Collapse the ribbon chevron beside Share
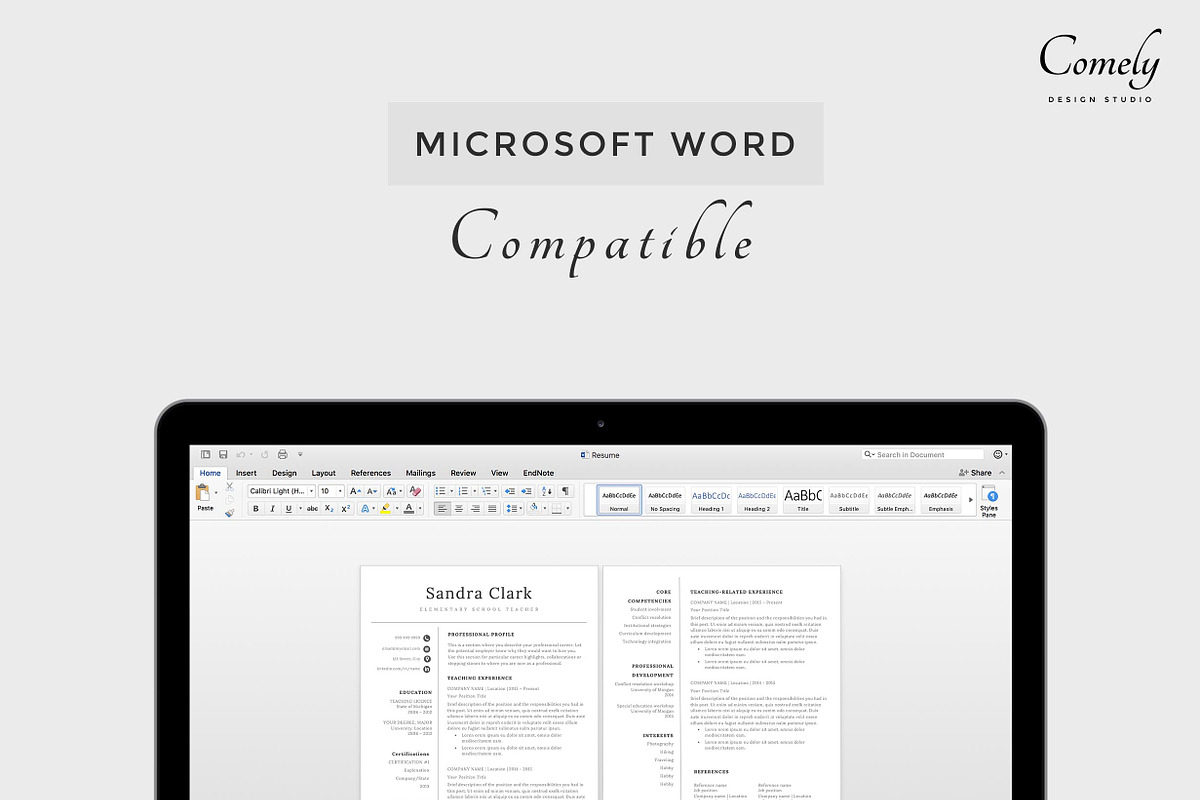This screenshot has height=800, width=1200. [x=1003, y=472]
